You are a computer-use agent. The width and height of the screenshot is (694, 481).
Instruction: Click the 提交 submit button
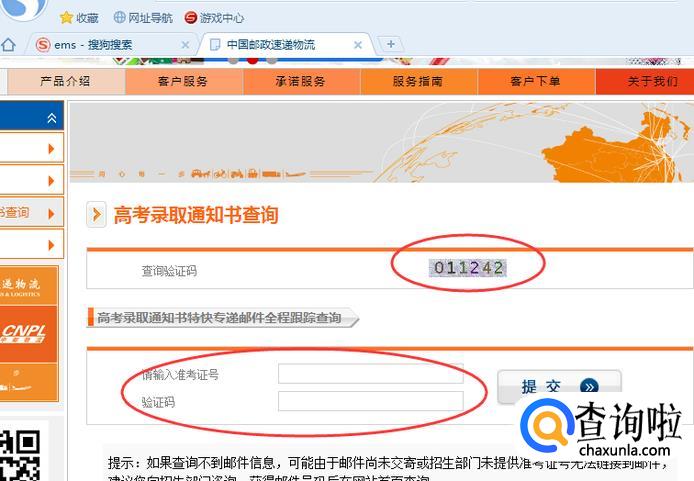[559, 387]
